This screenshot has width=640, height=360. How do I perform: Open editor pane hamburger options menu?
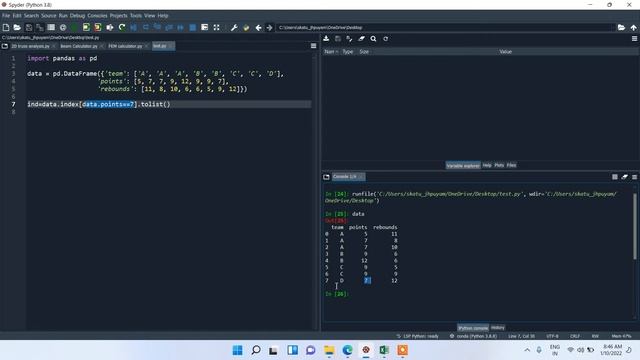(313, 46)
